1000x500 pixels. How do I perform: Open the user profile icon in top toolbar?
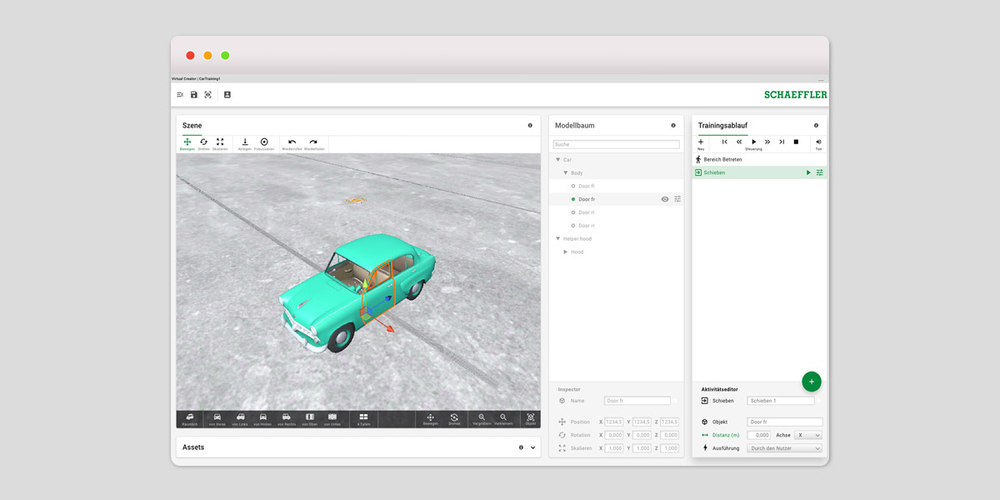coord(227,94)
